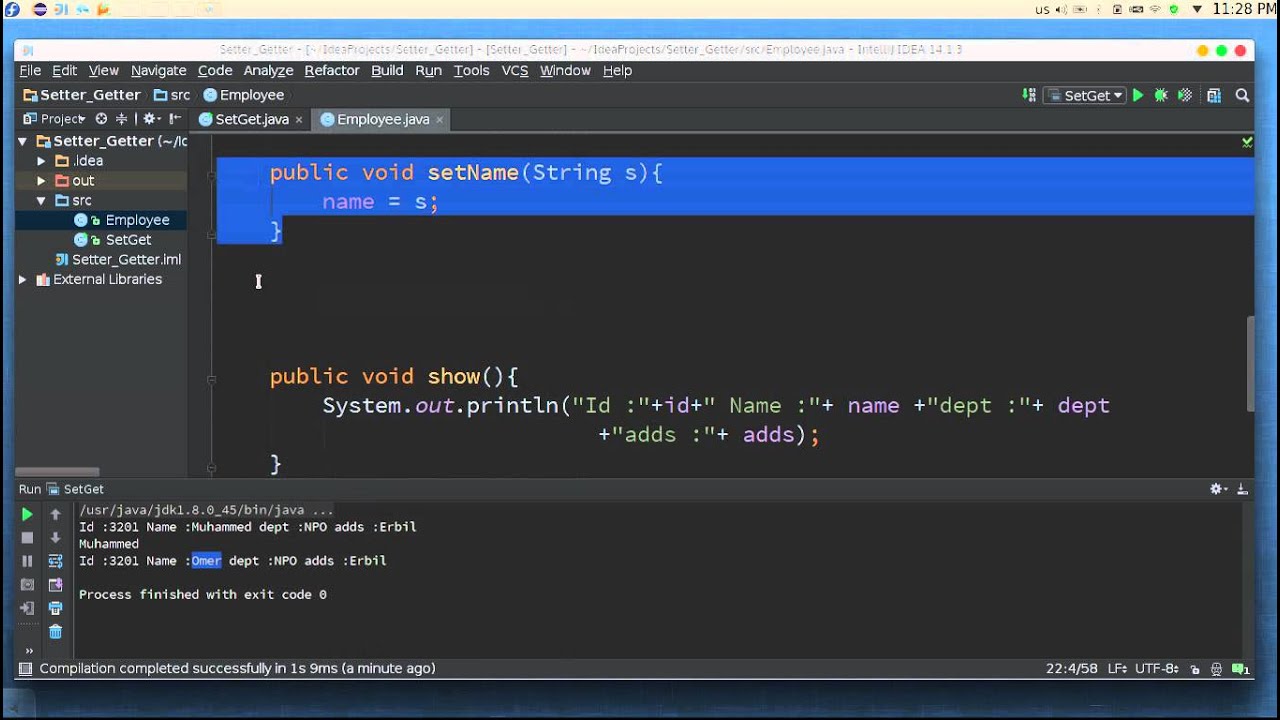Open the File menu
This screenshot has height=720, width=1280.
(30, 70)
